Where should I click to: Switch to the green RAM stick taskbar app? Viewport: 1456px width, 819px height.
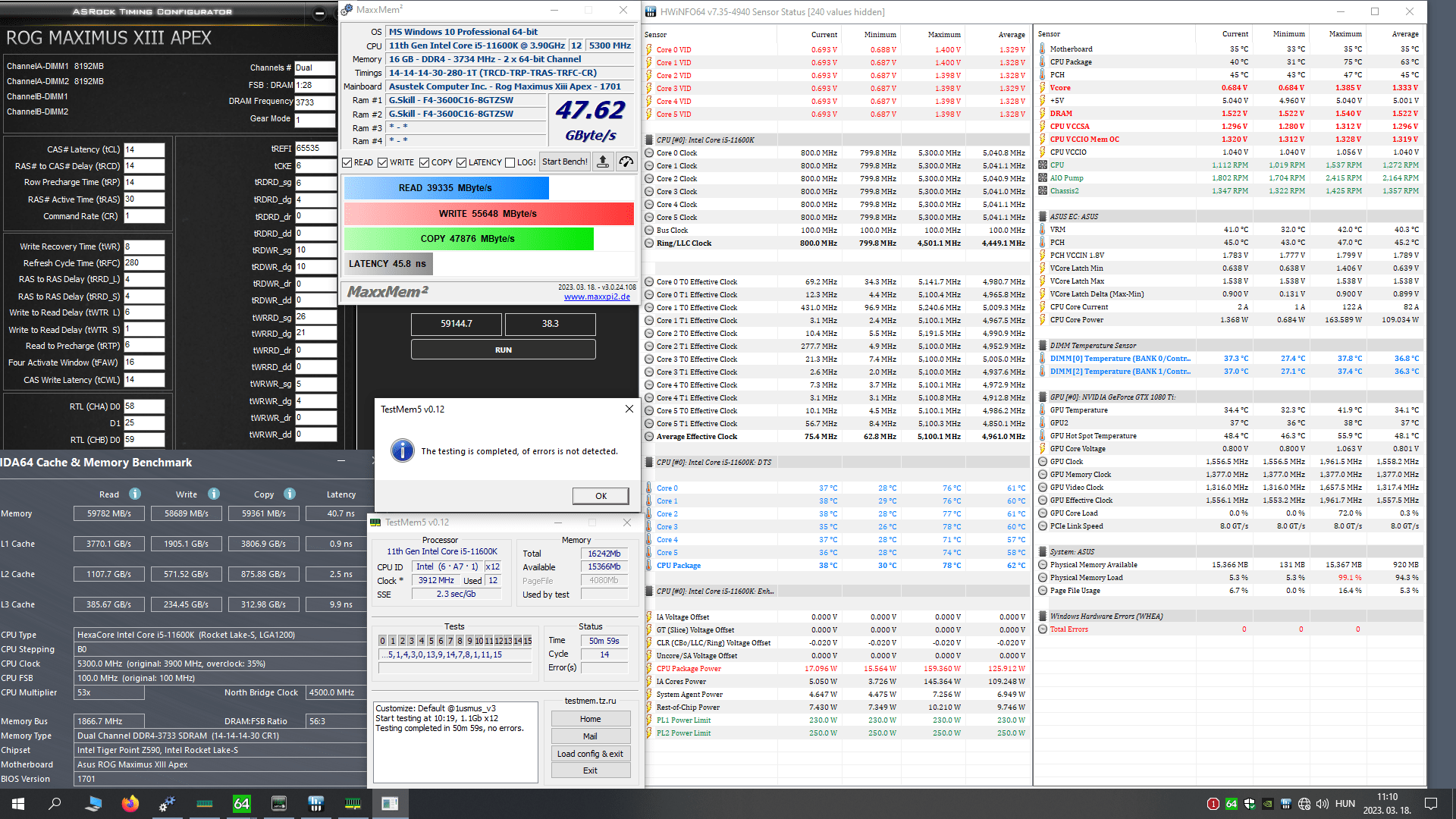[x=205, y=804]
